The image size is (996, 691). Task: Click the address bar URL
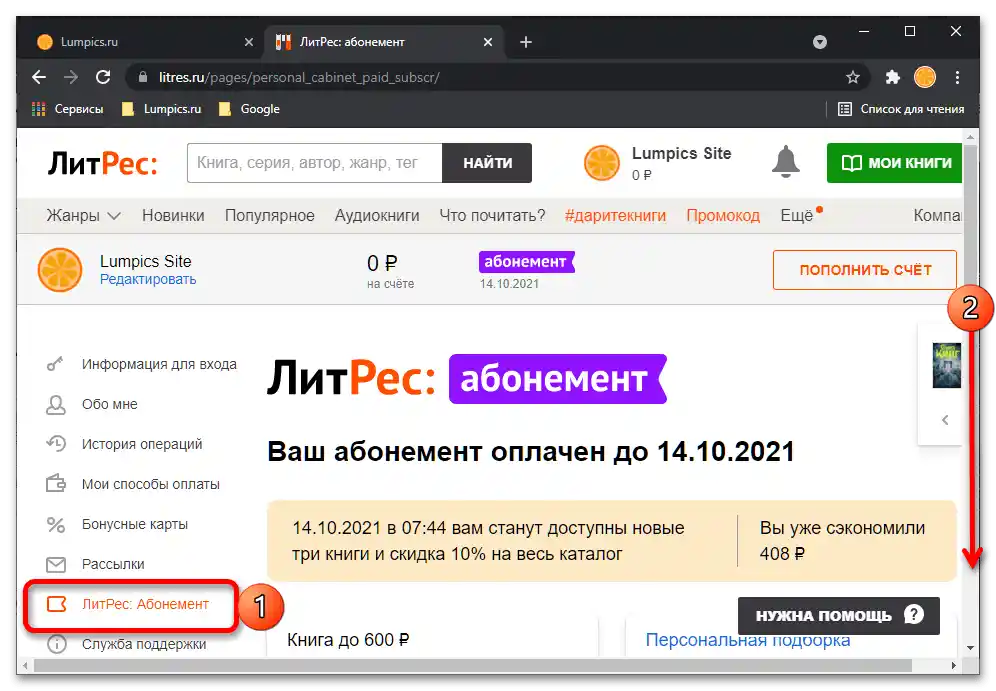point(299,77)
